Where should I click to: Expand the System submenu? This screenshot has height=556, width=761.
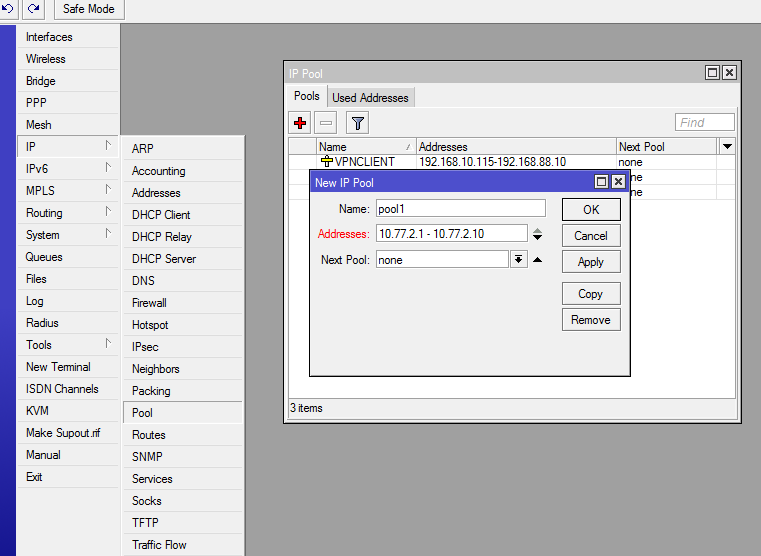(68, 235)
